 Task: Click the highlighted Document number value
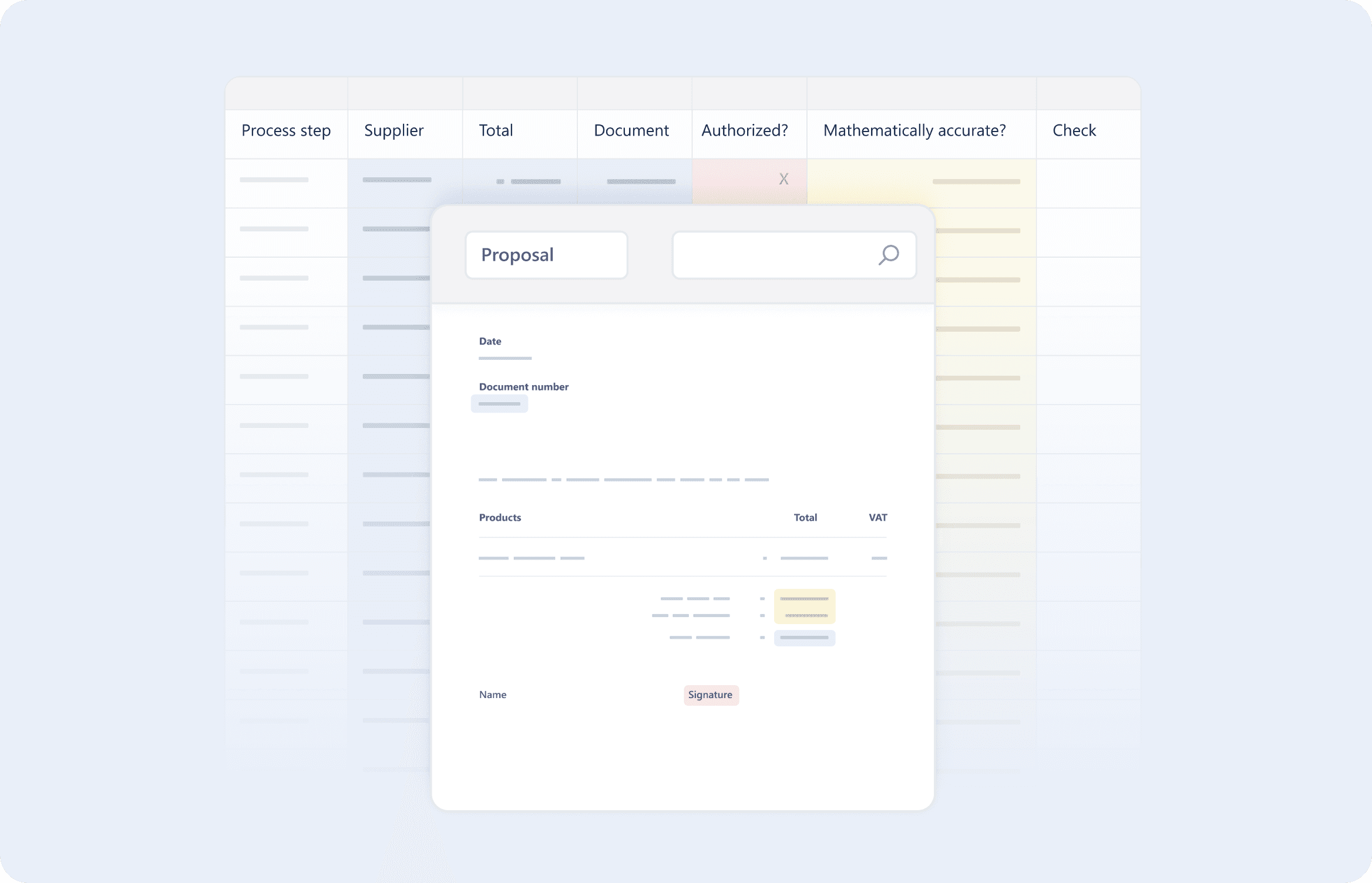(499, 404)
